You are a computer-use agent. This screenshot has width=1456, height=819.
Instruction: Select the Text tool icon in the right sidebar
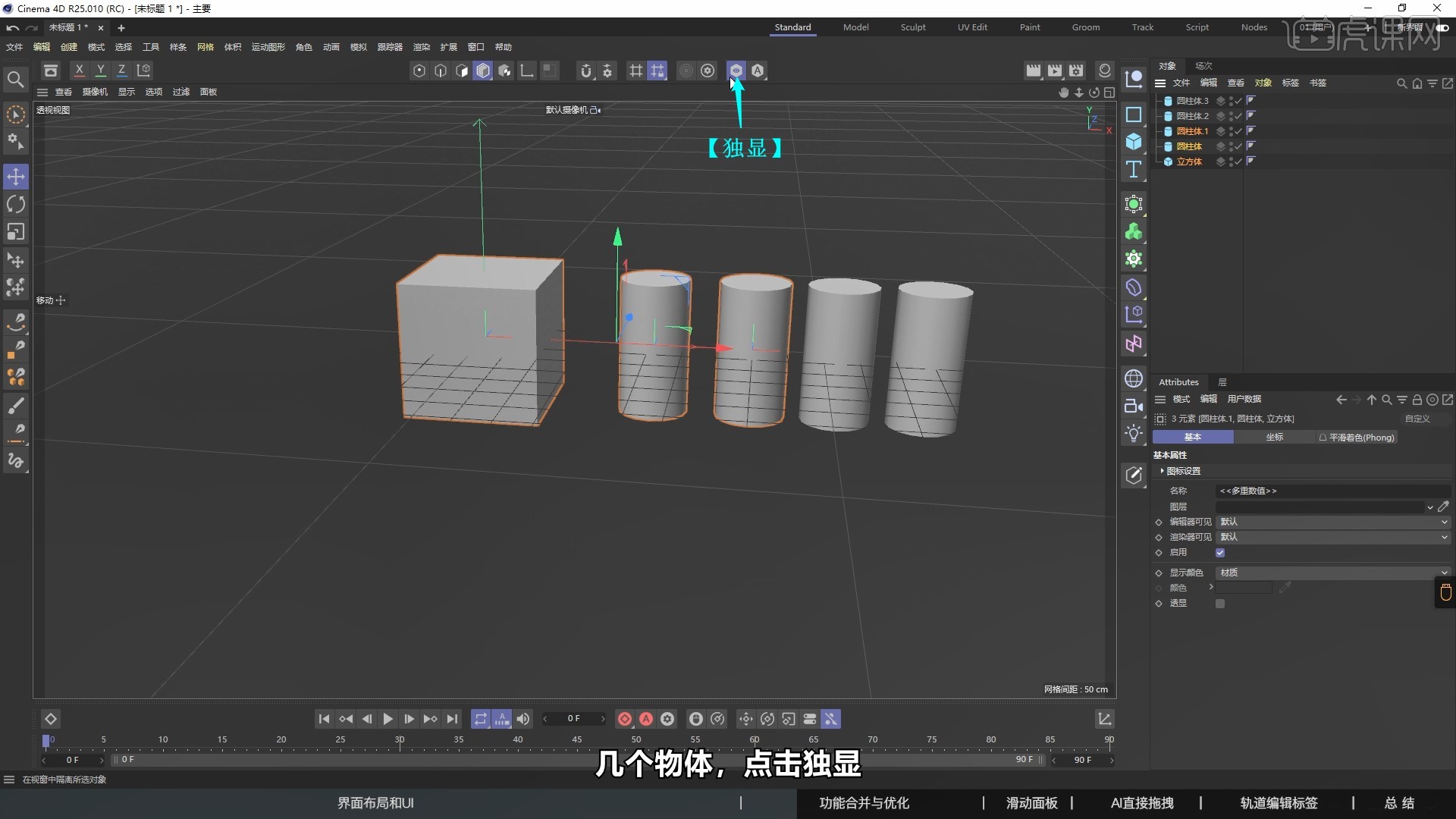tap(1134, 170)
